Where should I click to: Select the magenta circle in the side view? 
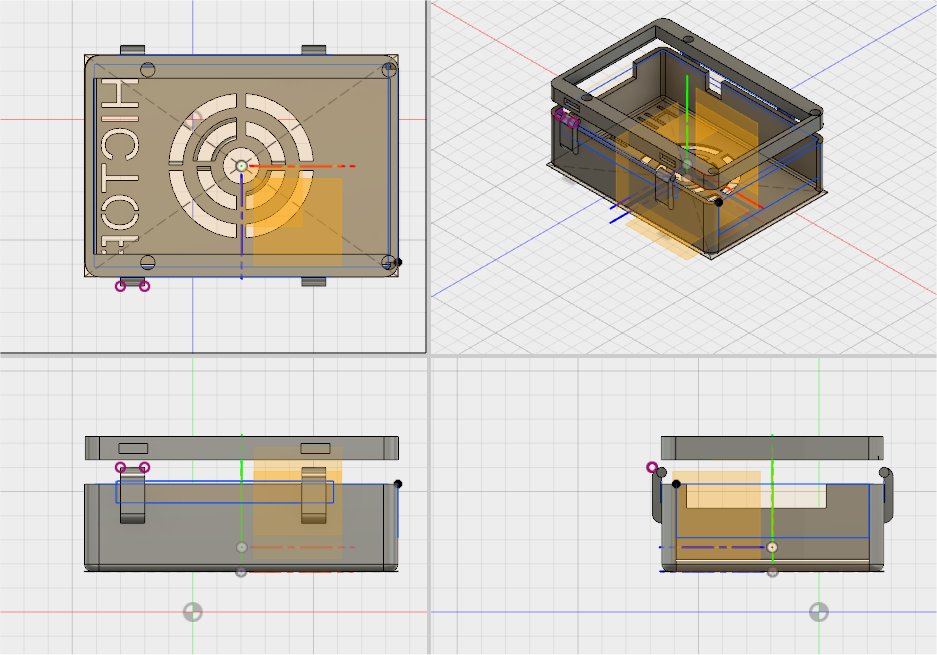653,467
